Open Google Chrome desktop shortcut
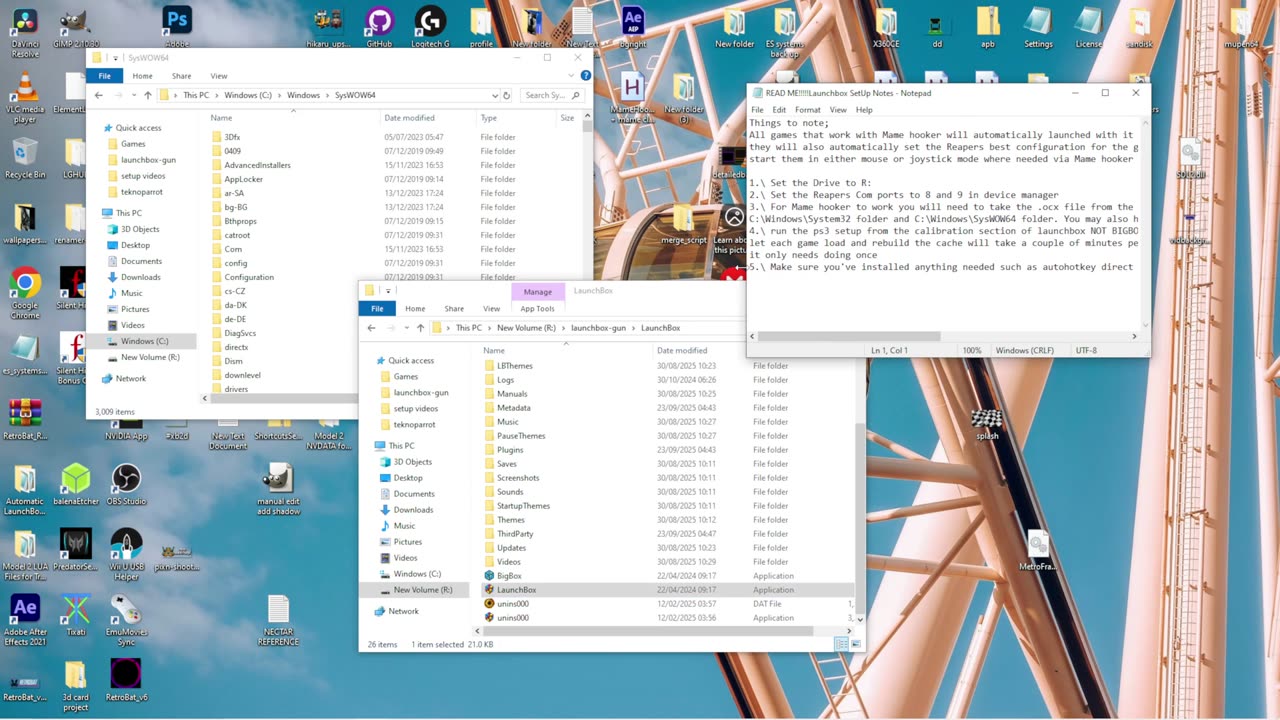 pyautogui.click(x=25, y=284)
